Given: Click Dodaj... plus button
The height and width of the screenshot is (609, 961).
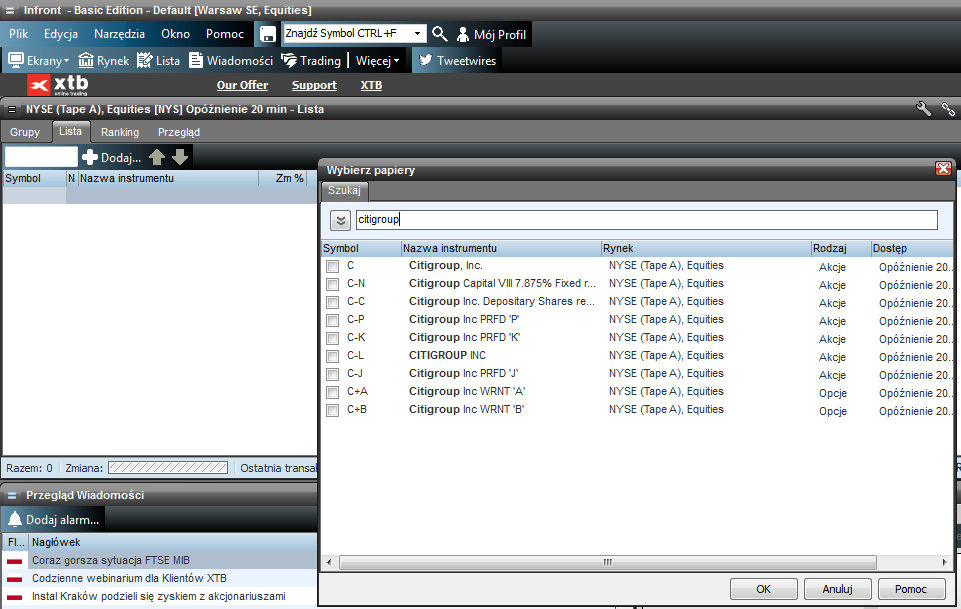Looking at the screenshot, I should (x=112, y=157).
